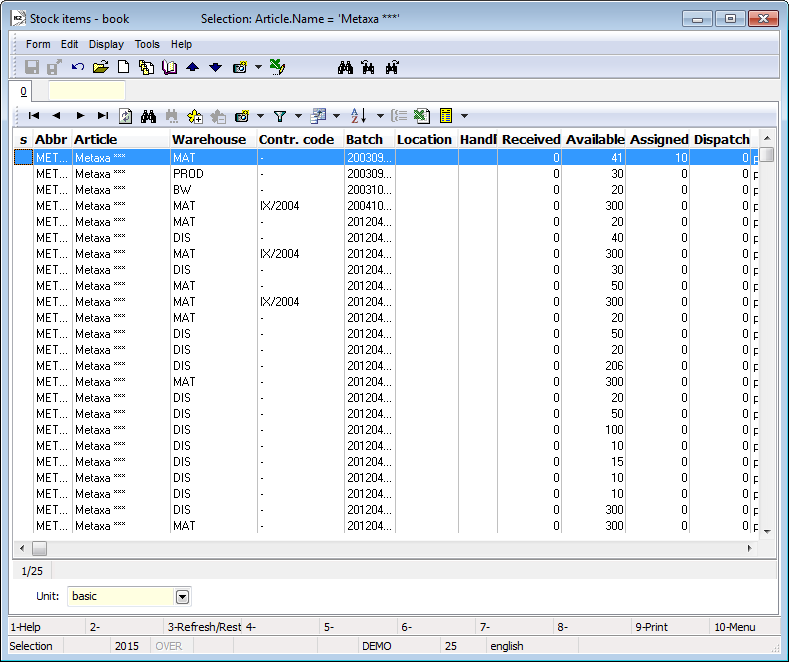
Task: Click the open folder icon
Action: [100, 67]
